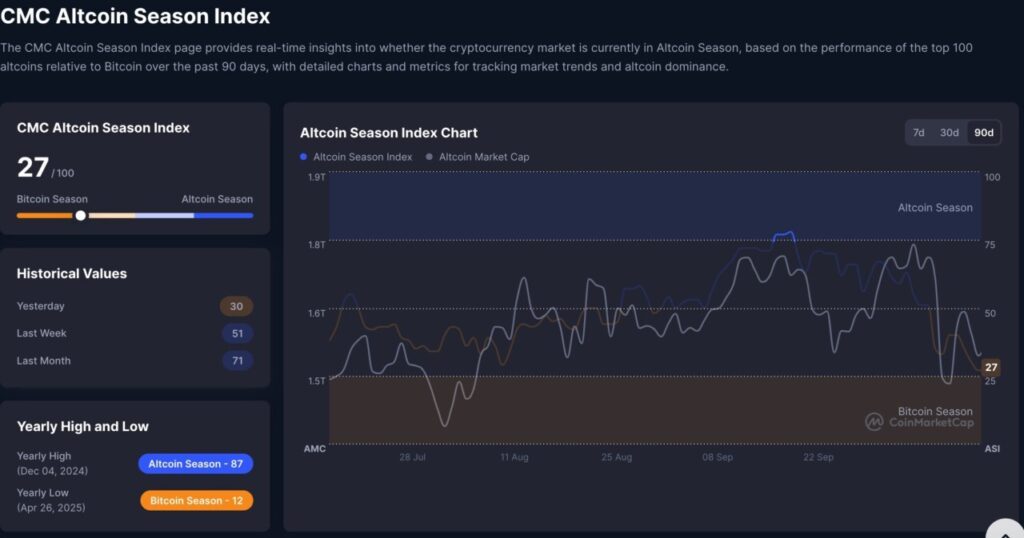Toggle the Altcoin Market Cap series label
1024x538 pixels.
tap(484, 157)
